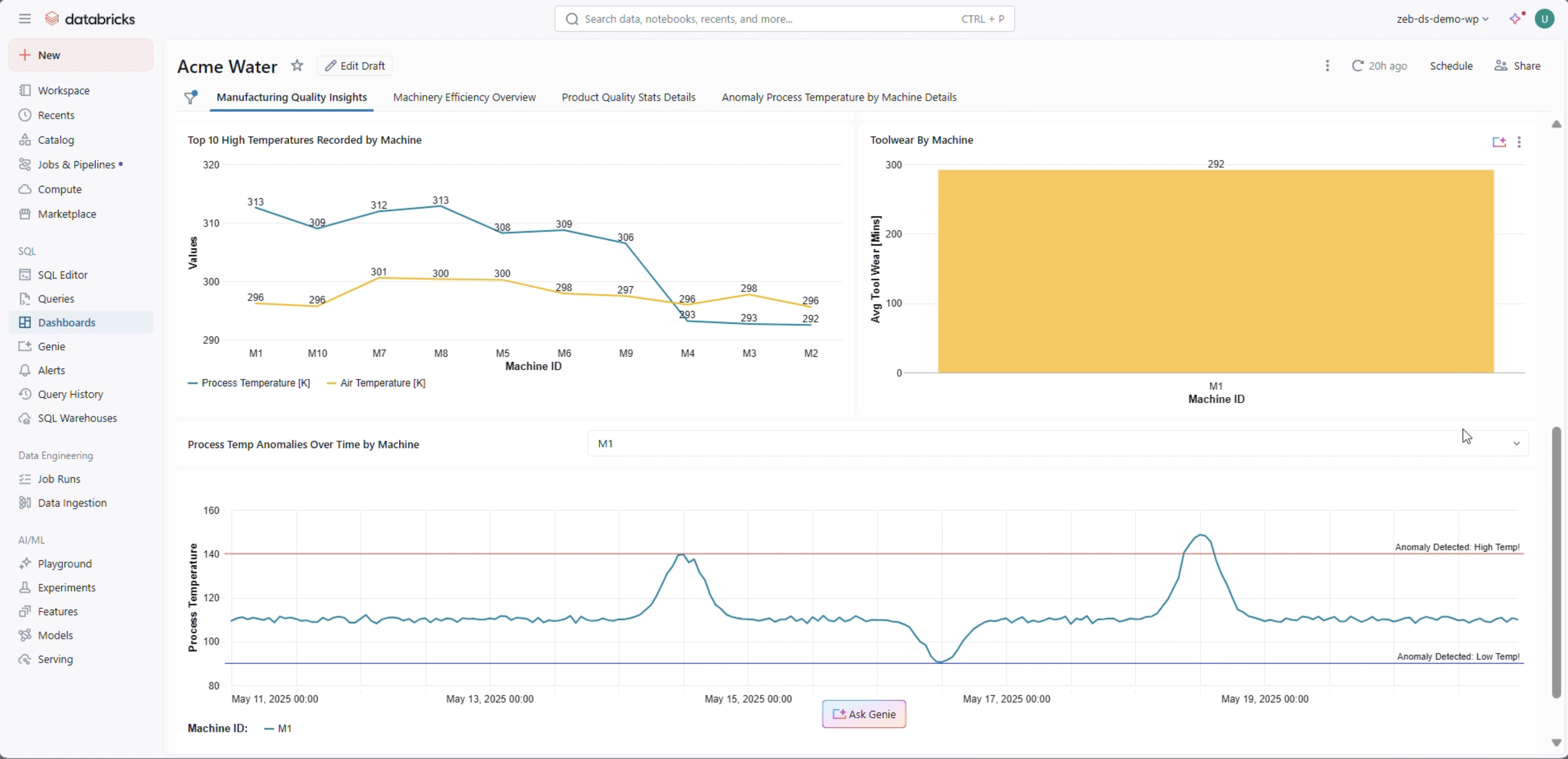Open the New create menu

pos(81,55)
